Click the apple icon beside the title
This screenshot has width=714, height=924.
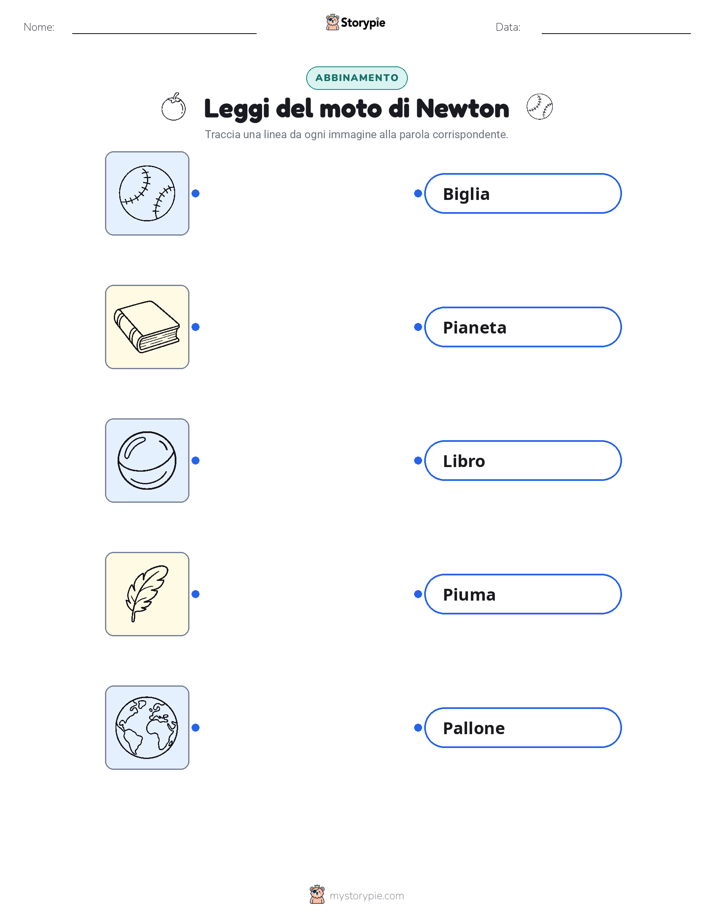click(174, 107)
